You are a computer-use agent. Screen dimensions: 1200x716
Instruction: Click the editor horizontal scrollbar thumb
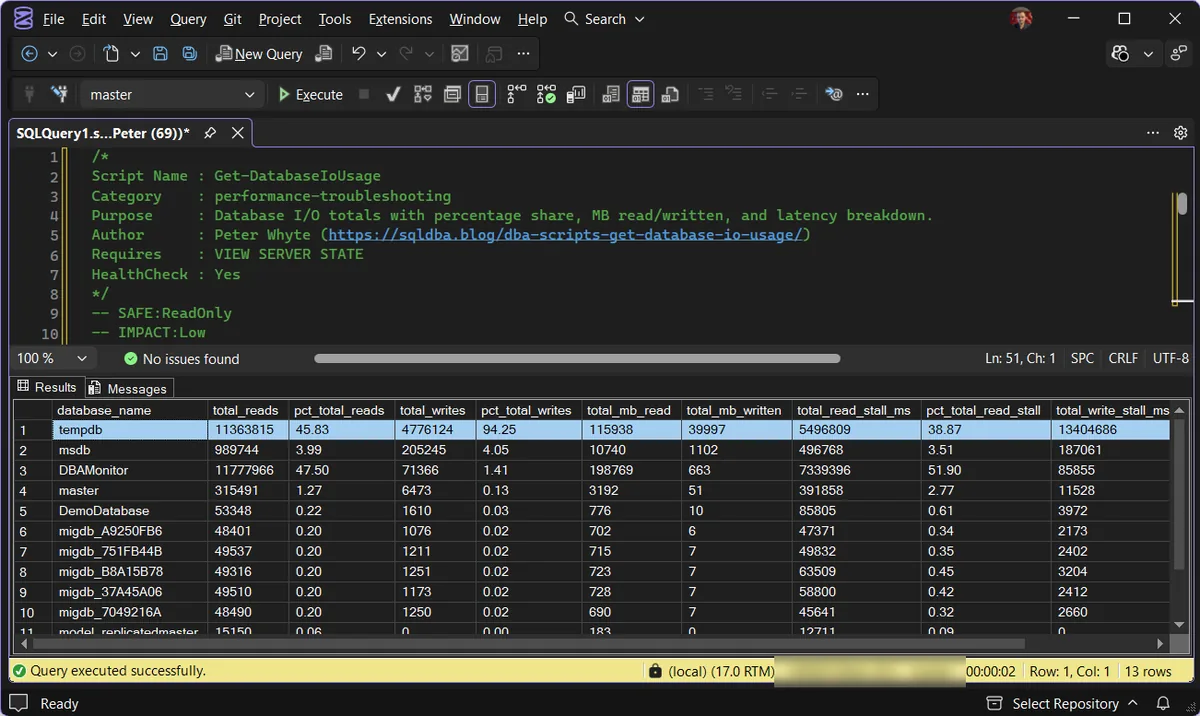point(577,358)
